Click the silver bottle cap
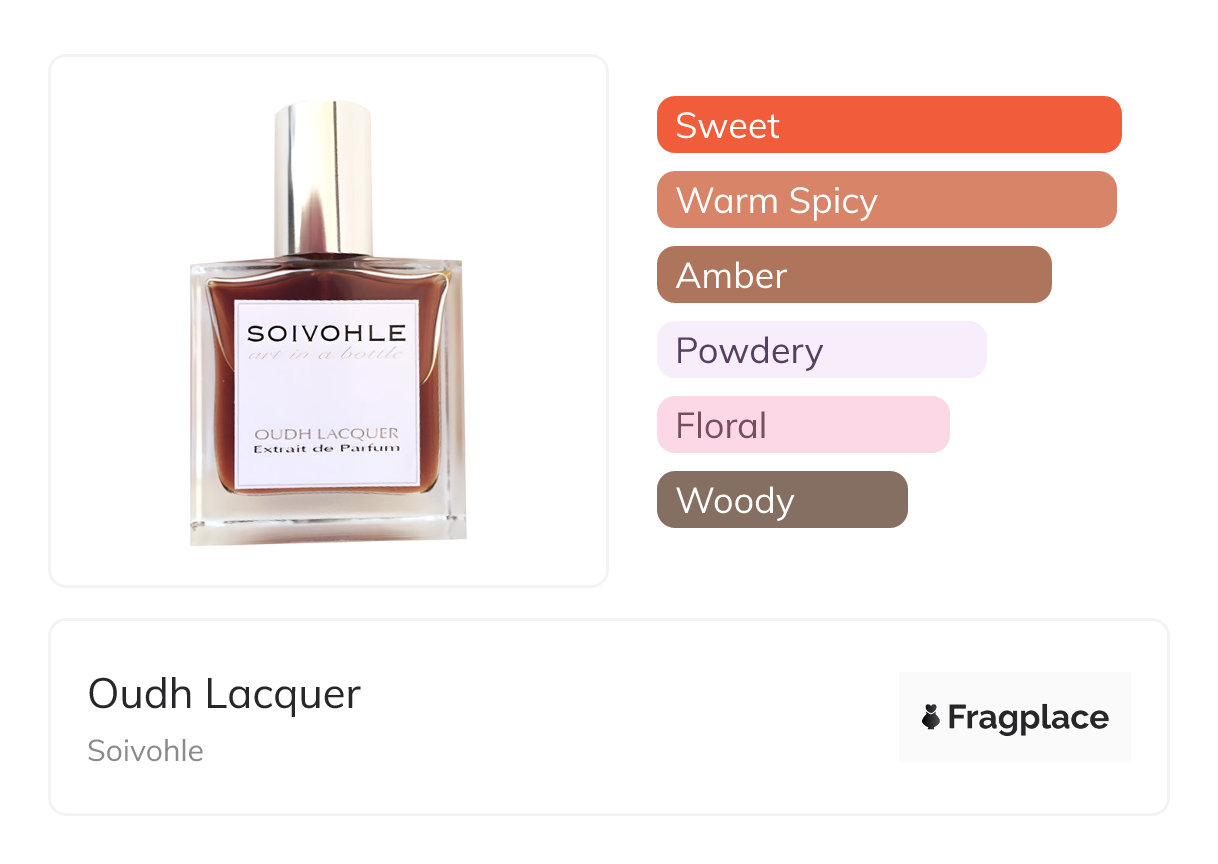1218x864 pixels. point(323,177)
